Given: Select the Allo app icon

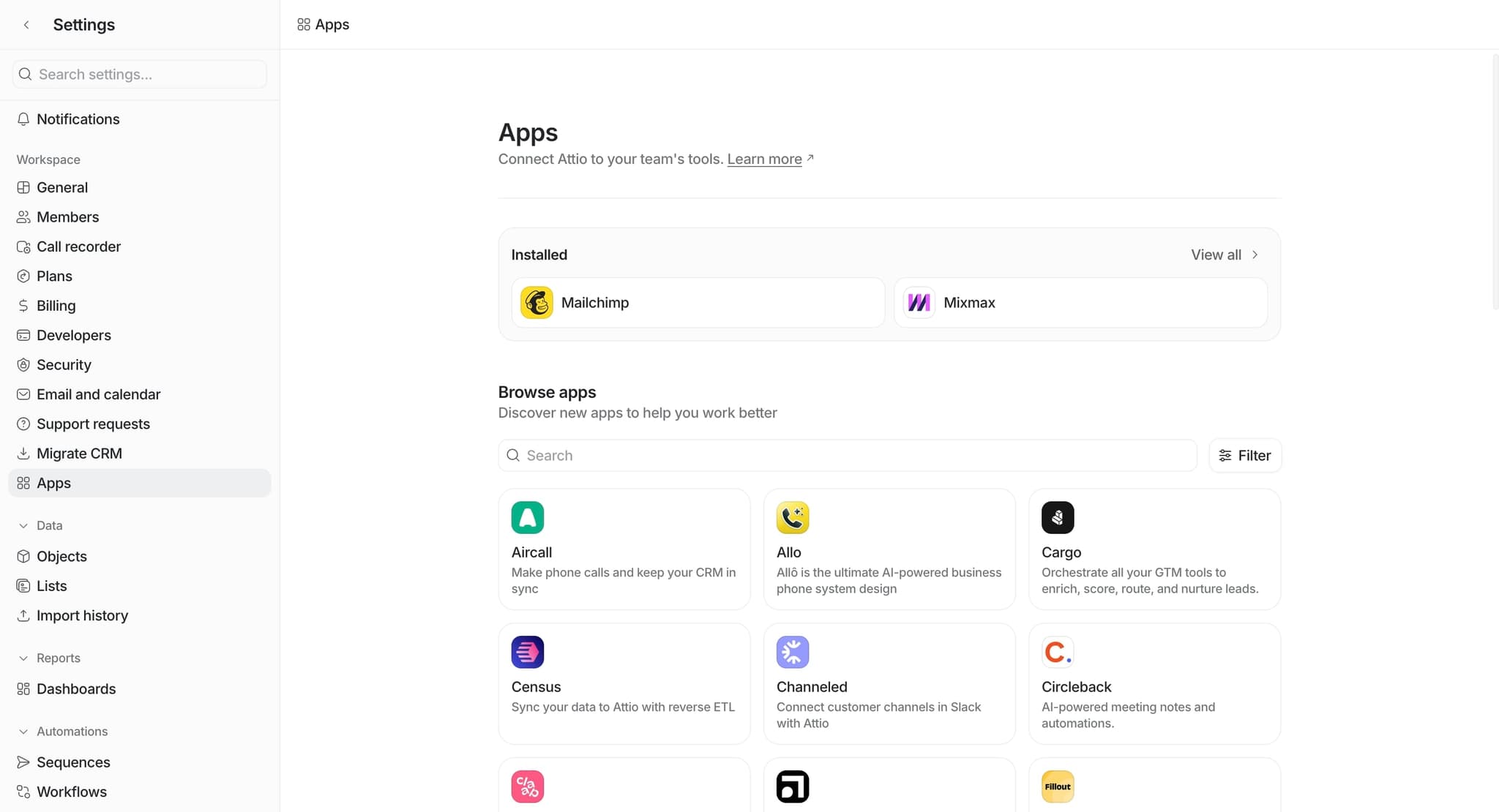Looking at the screenshot, I should 793,517.
